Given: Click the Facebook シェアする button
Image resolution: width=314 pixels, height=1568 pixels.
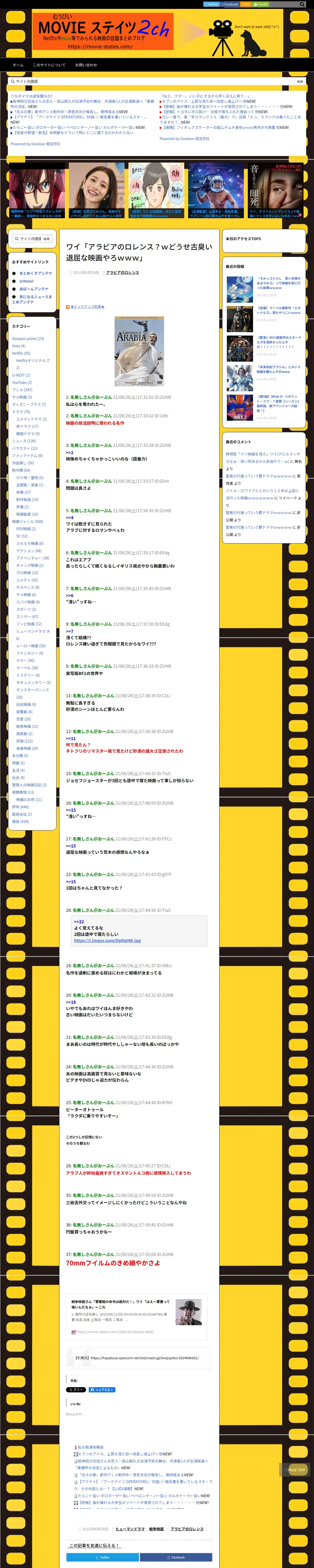Looking at the screenshot, I should click(x=102, y=1390).
